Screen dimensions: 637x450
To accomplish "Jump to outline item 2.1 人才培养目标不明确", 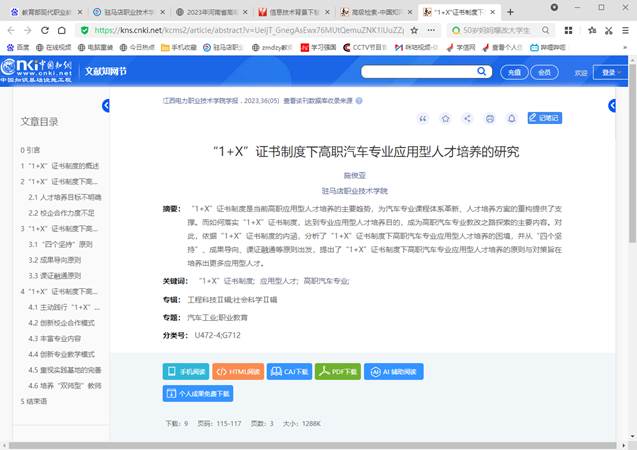I will point(65,197).
